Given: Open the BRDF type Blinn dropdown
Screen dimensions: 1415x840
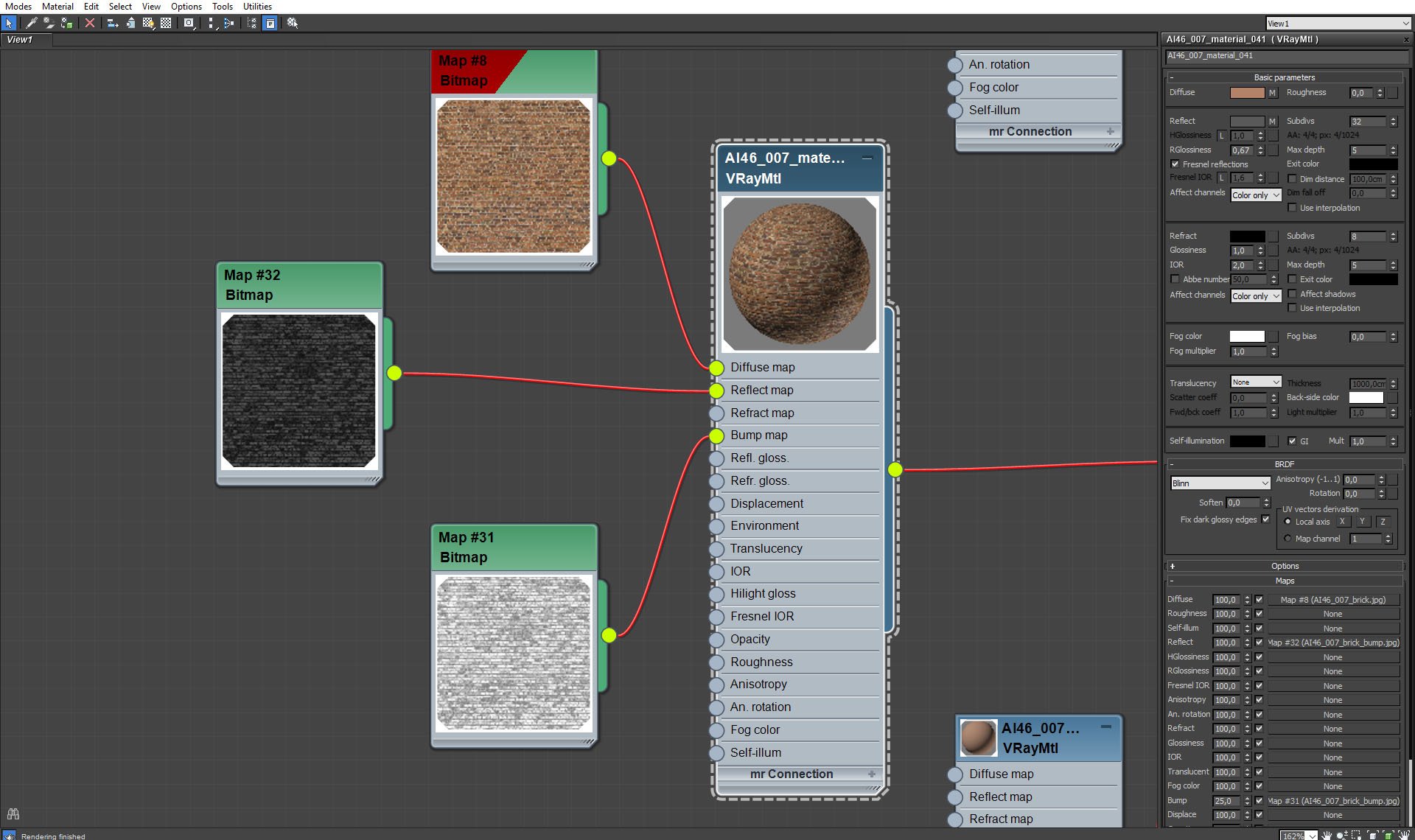Looking at the screenshot, I should (1220, 483).
